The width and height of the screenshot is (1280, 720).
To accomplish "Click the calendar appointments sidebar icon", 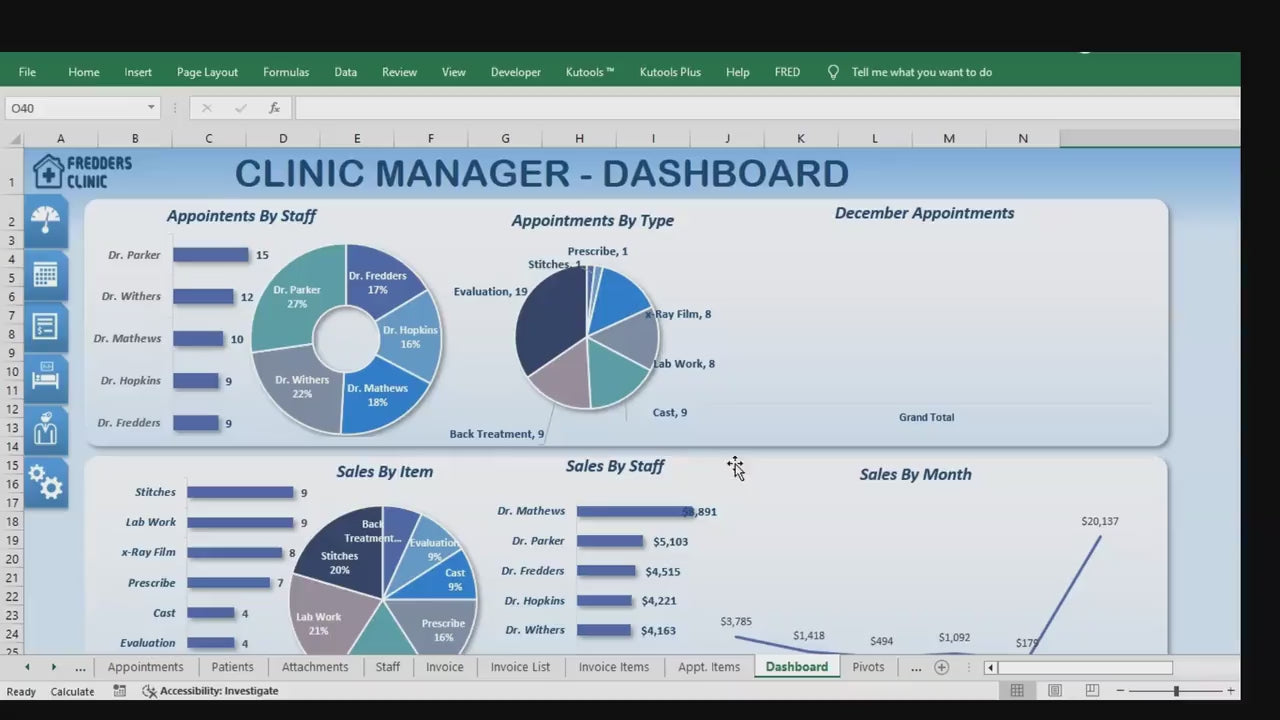I will [x=46, y=275].
